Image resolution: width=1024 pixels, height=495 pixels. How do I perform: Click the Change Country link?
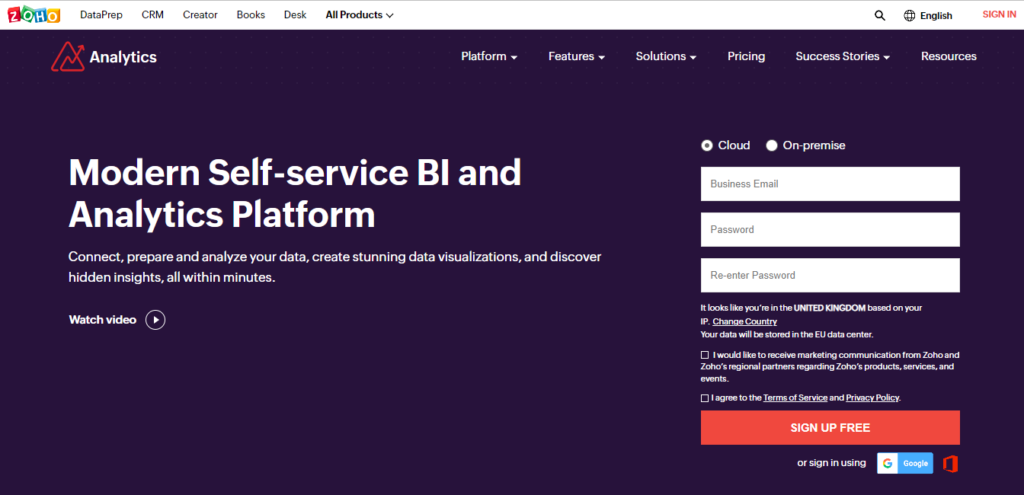[744, 321]
